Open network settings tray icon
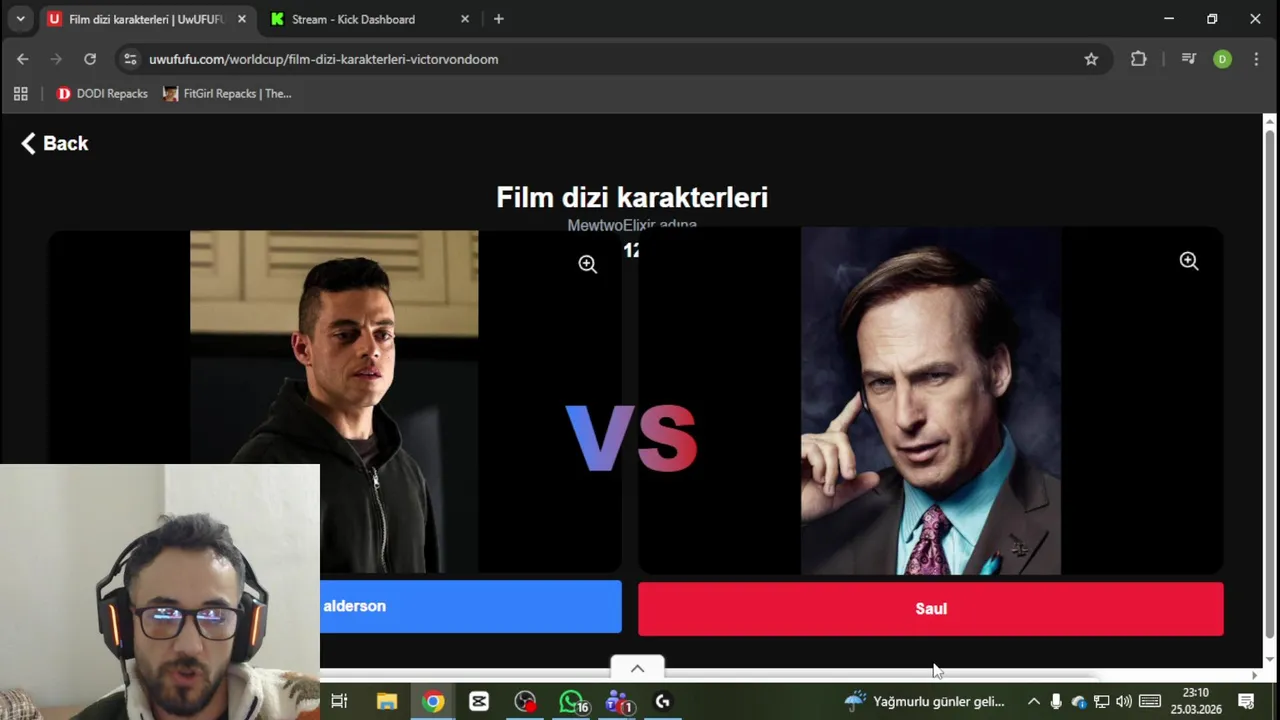This screenshot has width=1280, height=720. (x=1101, y=701)
